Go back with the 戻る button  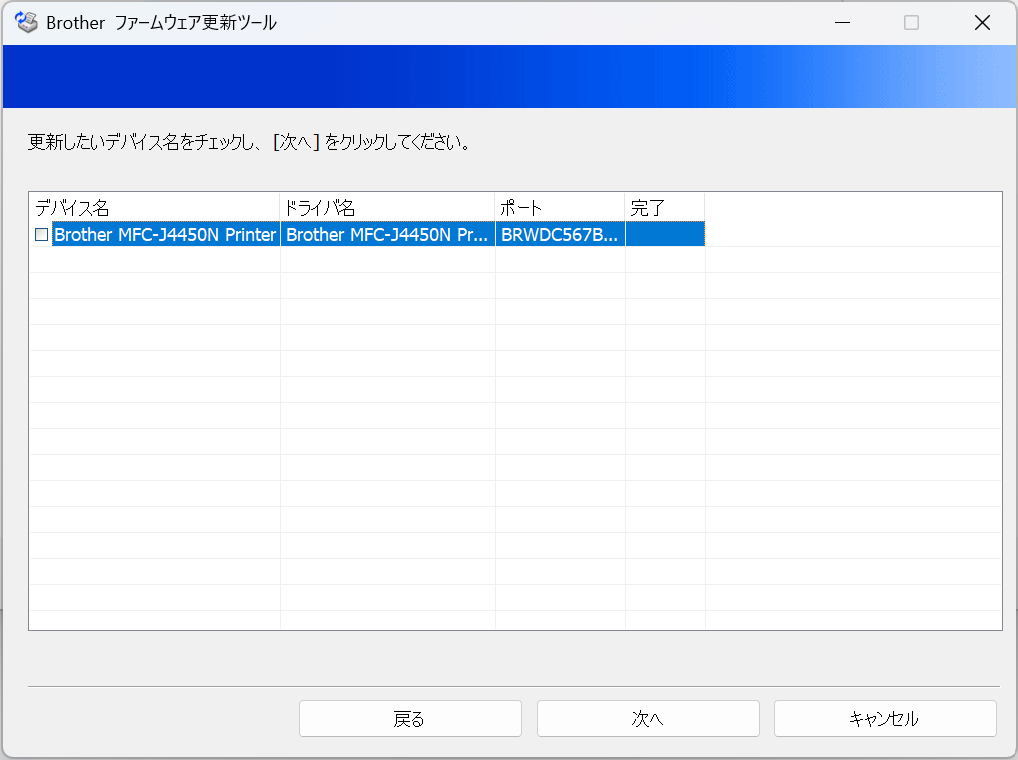point(410,718)
